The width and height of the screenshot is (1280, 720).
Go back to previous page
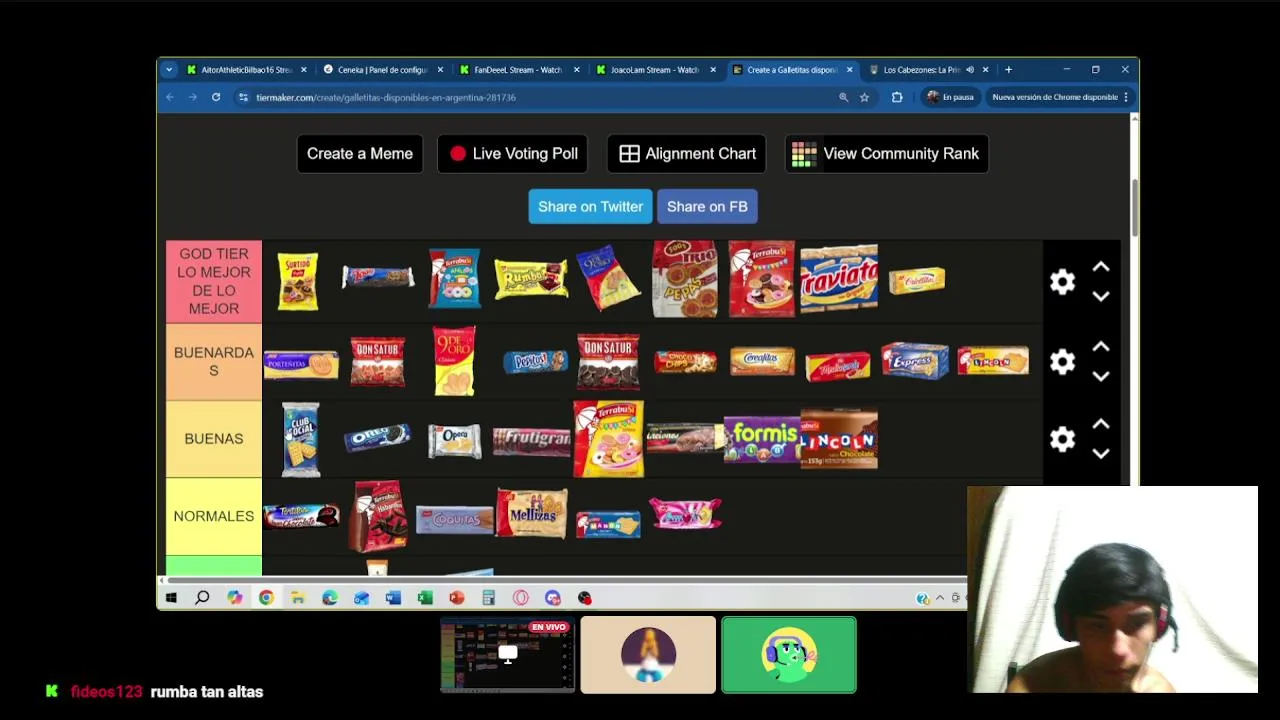tap(170, 97)
